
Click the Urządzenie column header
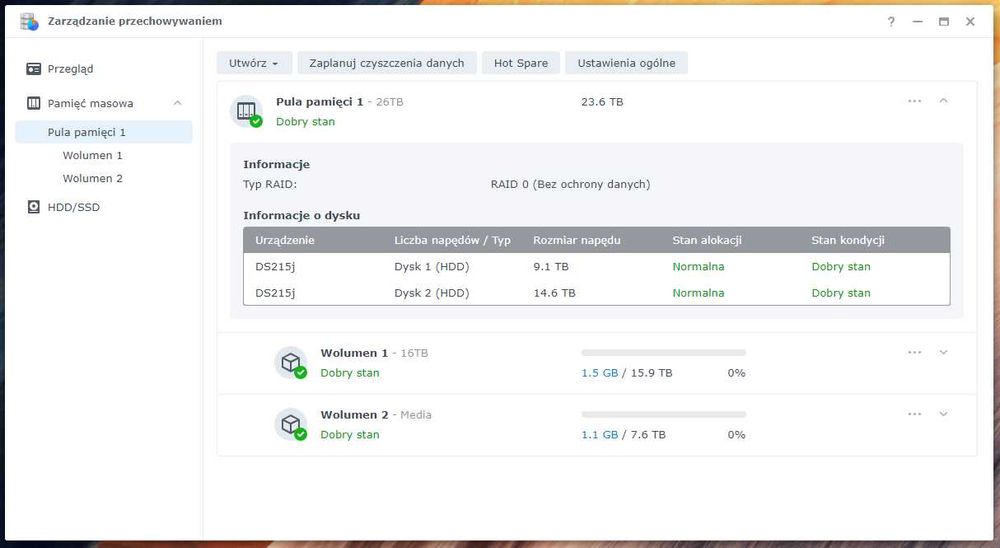click(284, 241)
